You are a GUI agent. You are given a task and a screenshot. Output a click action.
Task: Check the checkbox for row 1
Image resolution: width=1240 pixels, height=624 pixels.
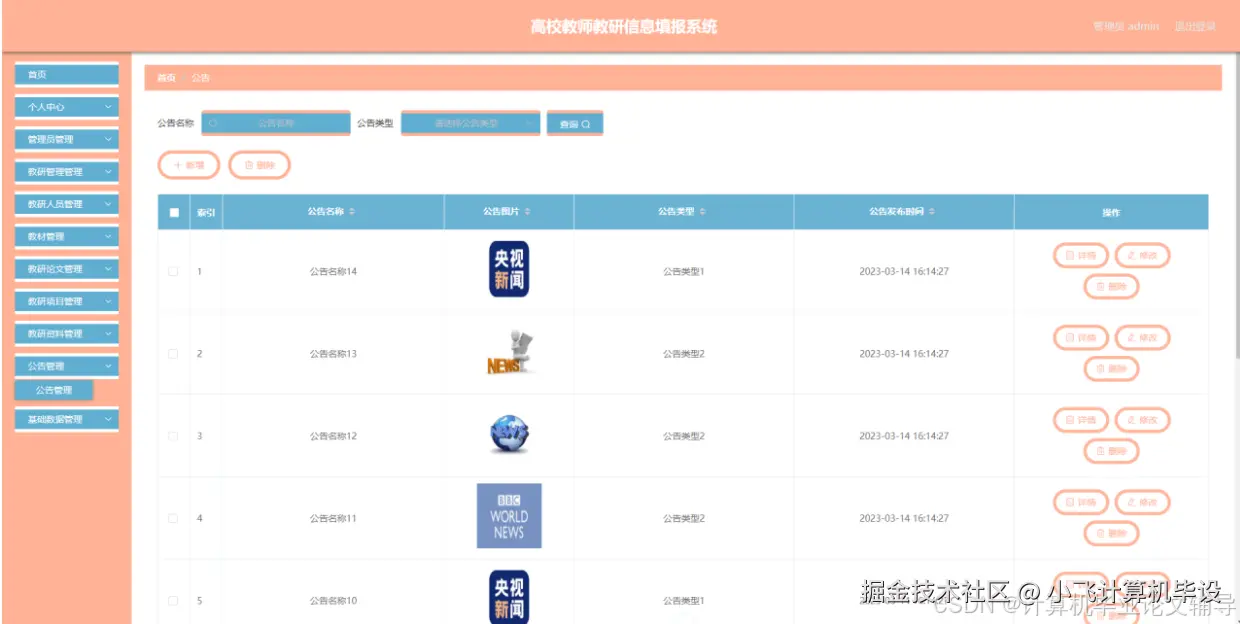pyautogui.click(x=173, y=272)
